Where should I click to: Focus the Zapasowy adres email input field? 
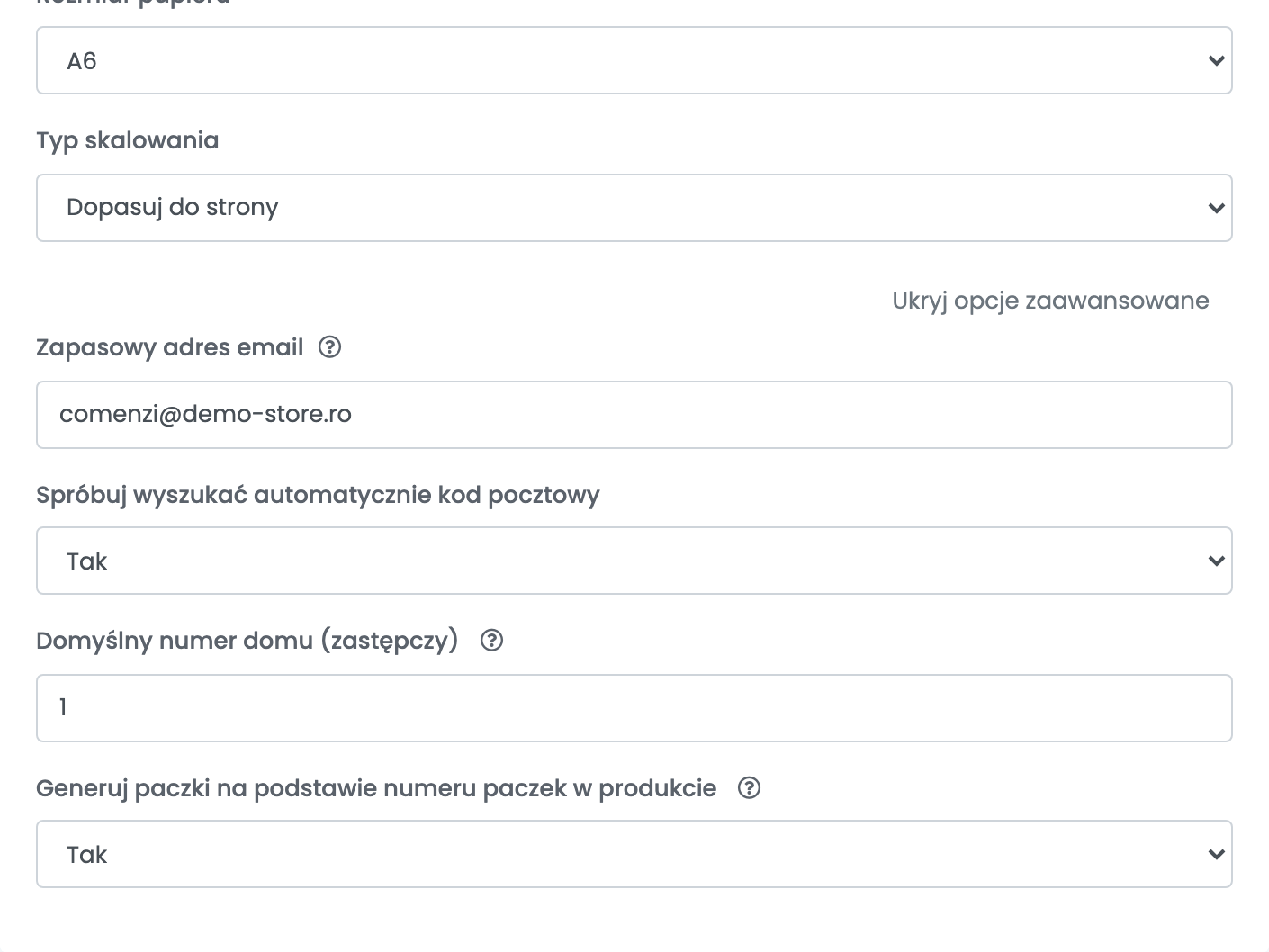pyautogui.click(x=634, y=415)
